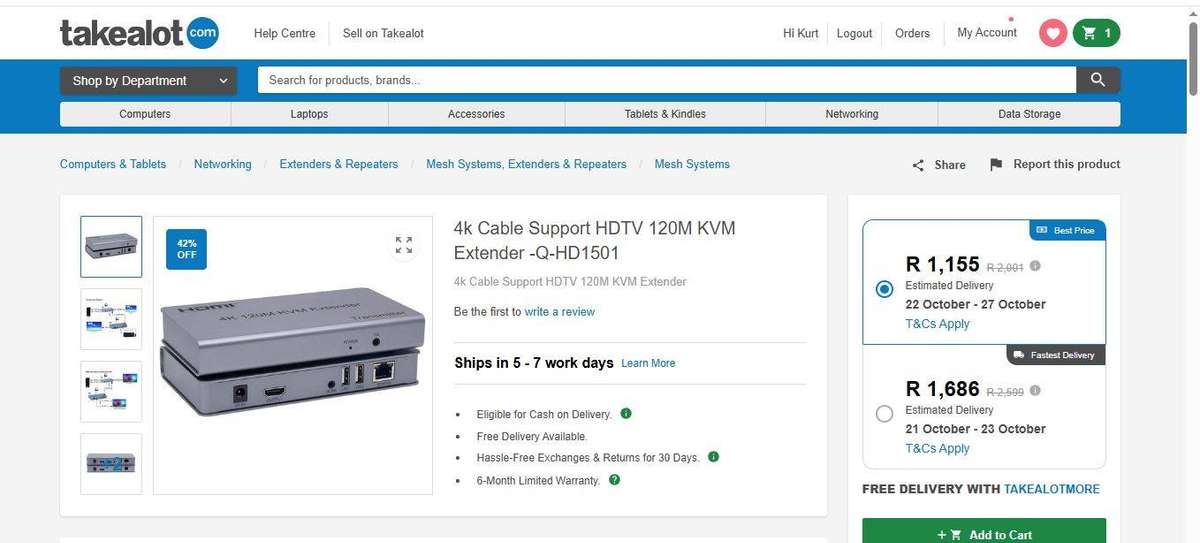Click T&Cs Apply under R 1,686 offer

(x=937, y=449)
